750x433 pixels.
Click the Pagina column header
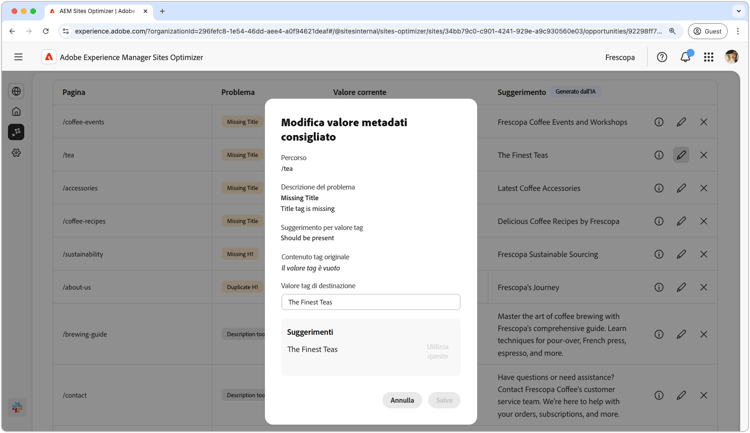click(x=74, y=92)
